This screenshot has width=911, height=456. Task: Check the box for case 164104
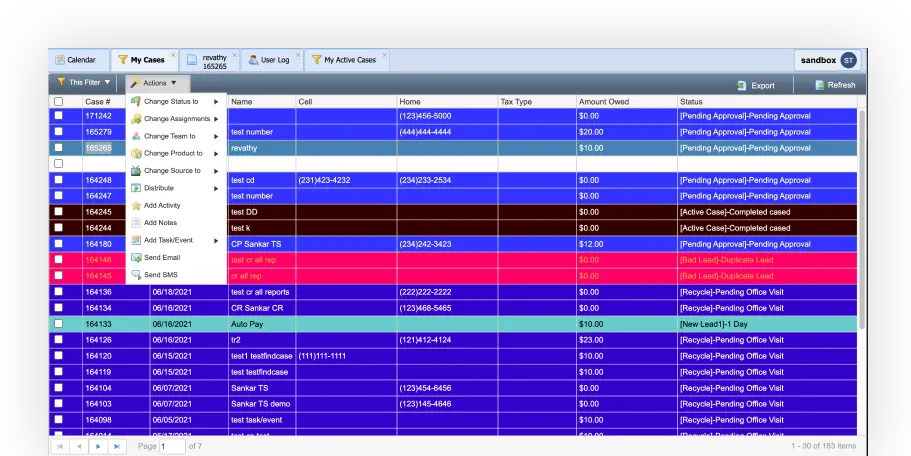[59, 387]
